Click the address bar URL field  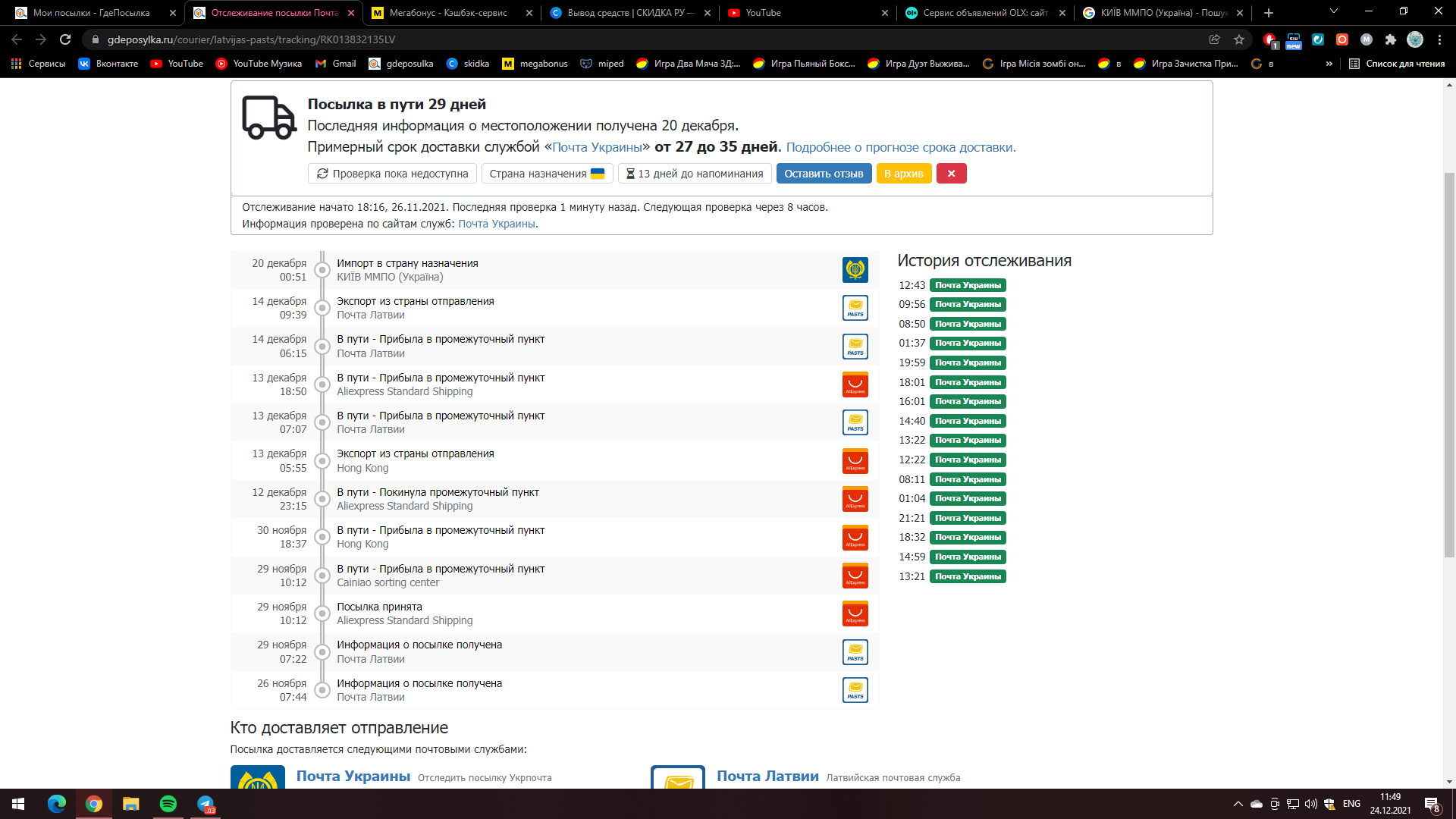[x=645, y=39]
